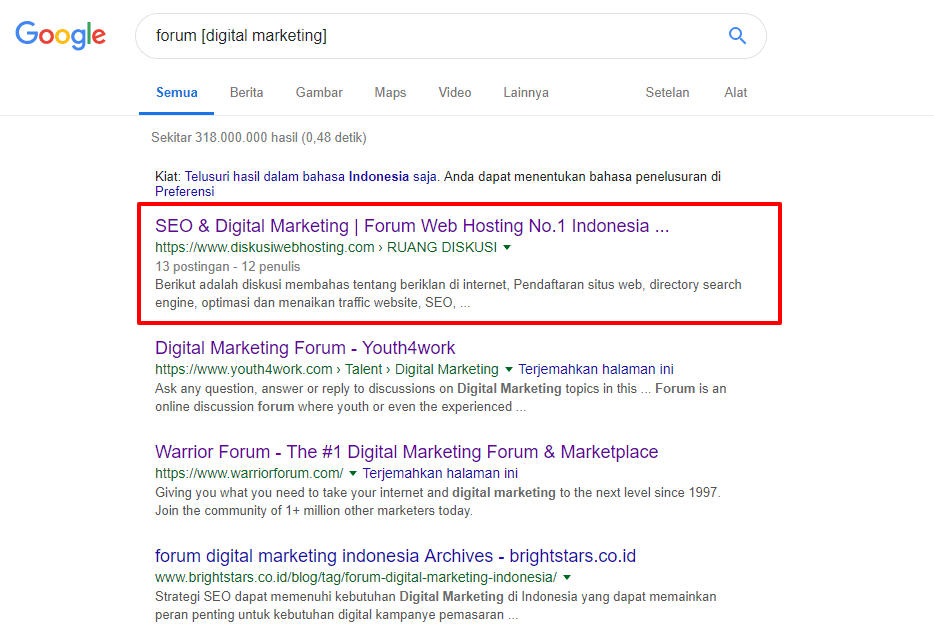Open Digital Marketing Forum - Youth4work result
Viewport: 934px width, 641px height.
[304, 348]
